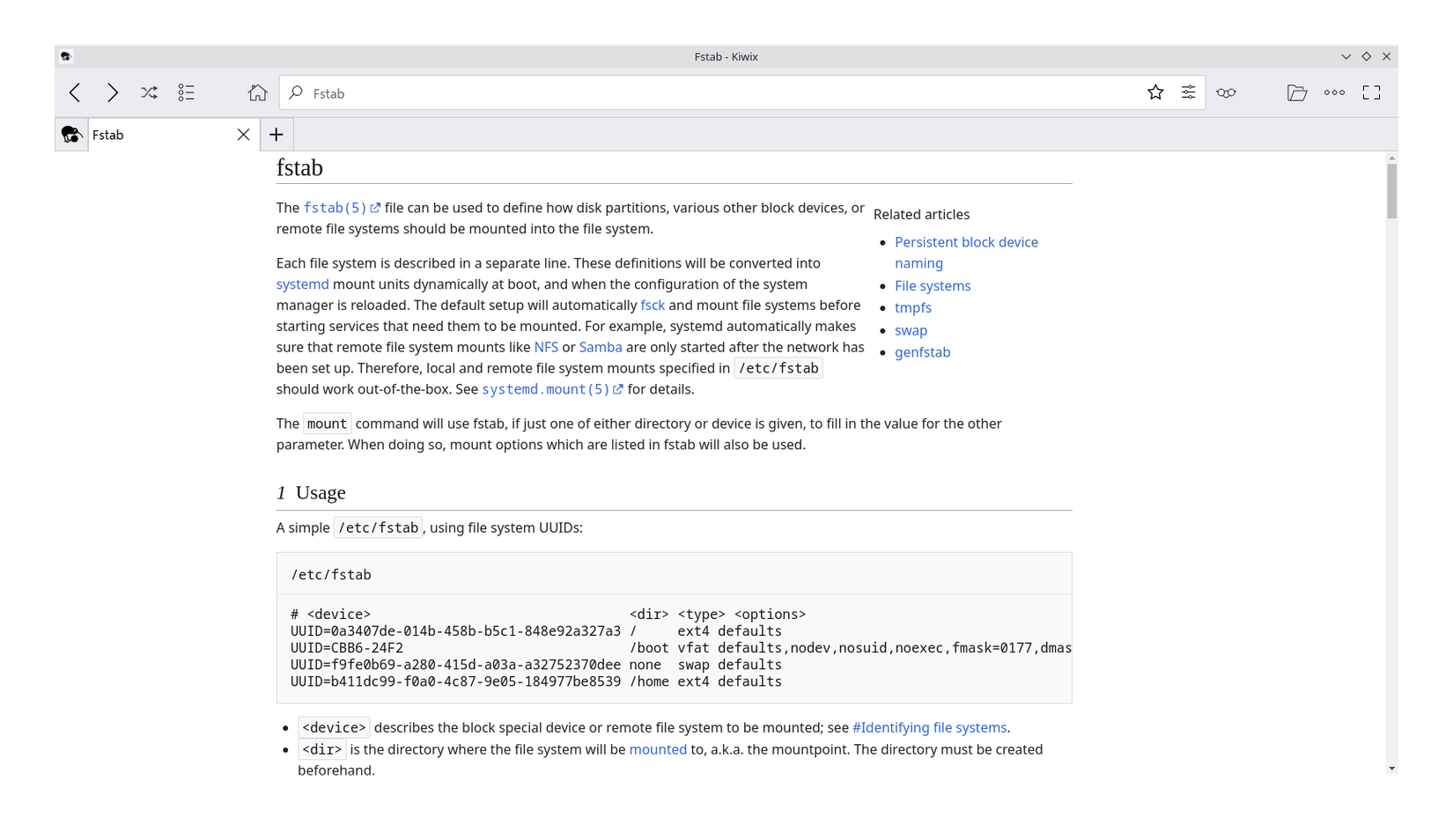
Task: Click the reading glasses library icon
Action: coord(1226,92)
